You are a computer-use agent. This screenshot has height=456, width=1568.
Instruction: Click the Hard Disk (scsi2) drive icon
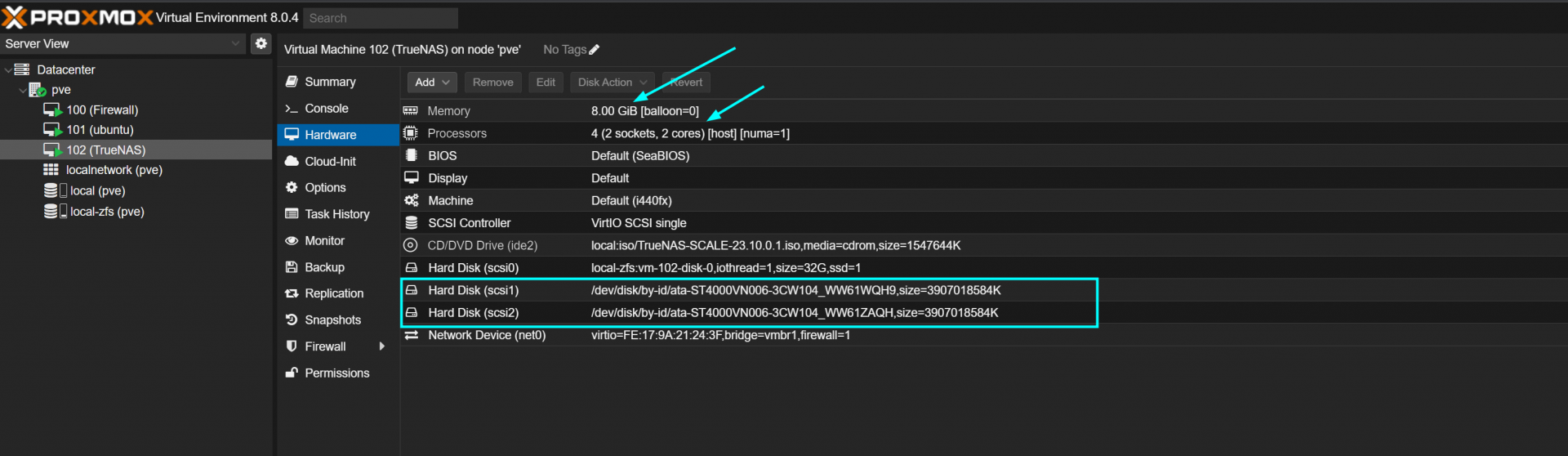point(412,312)
